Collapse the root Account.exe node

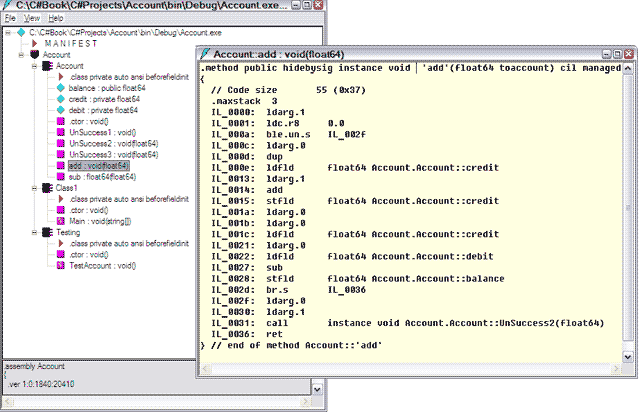(x=8, y=33)
